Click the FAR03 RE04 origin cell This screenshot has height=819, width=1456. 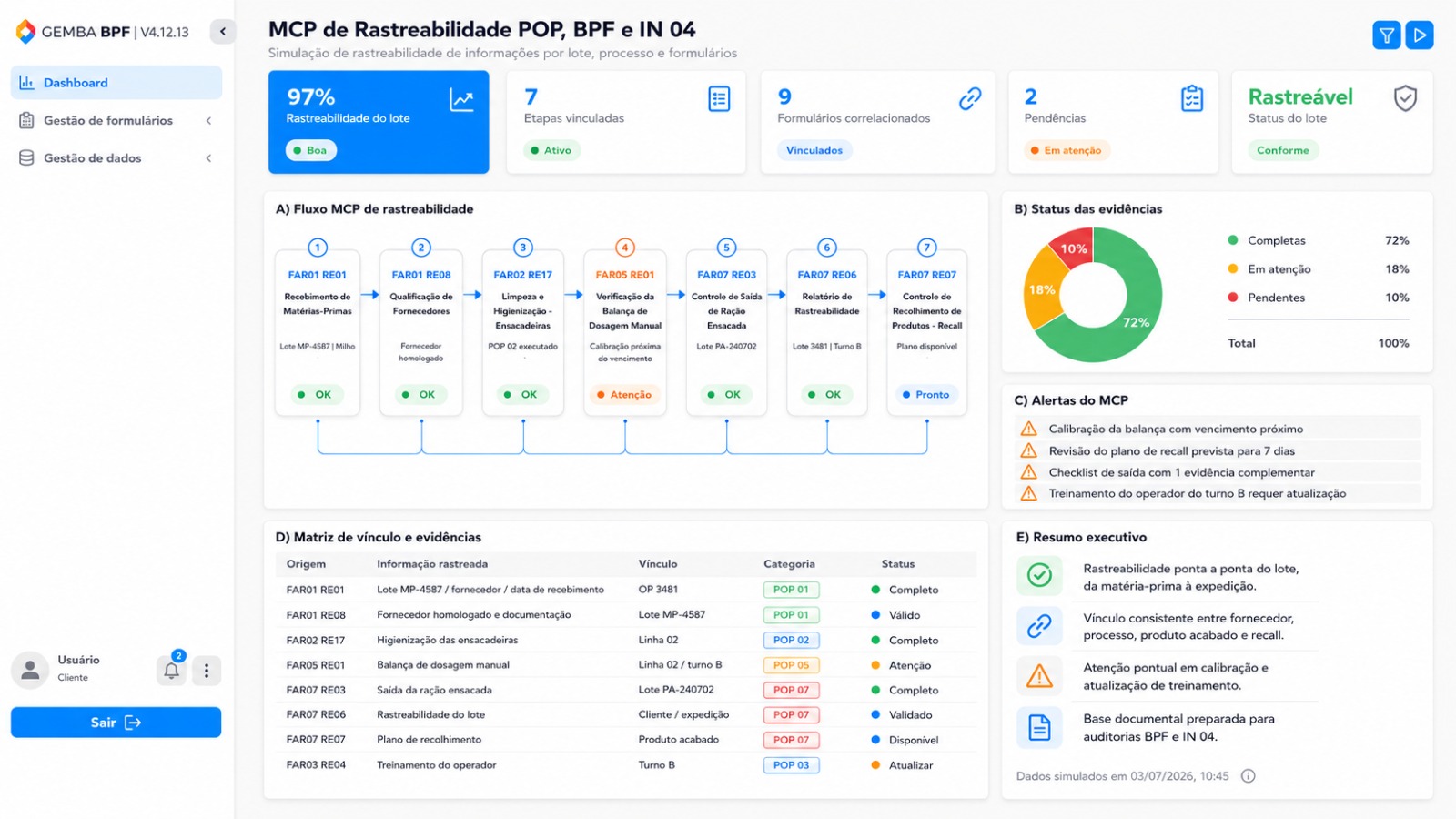click(x=316, y=765)
